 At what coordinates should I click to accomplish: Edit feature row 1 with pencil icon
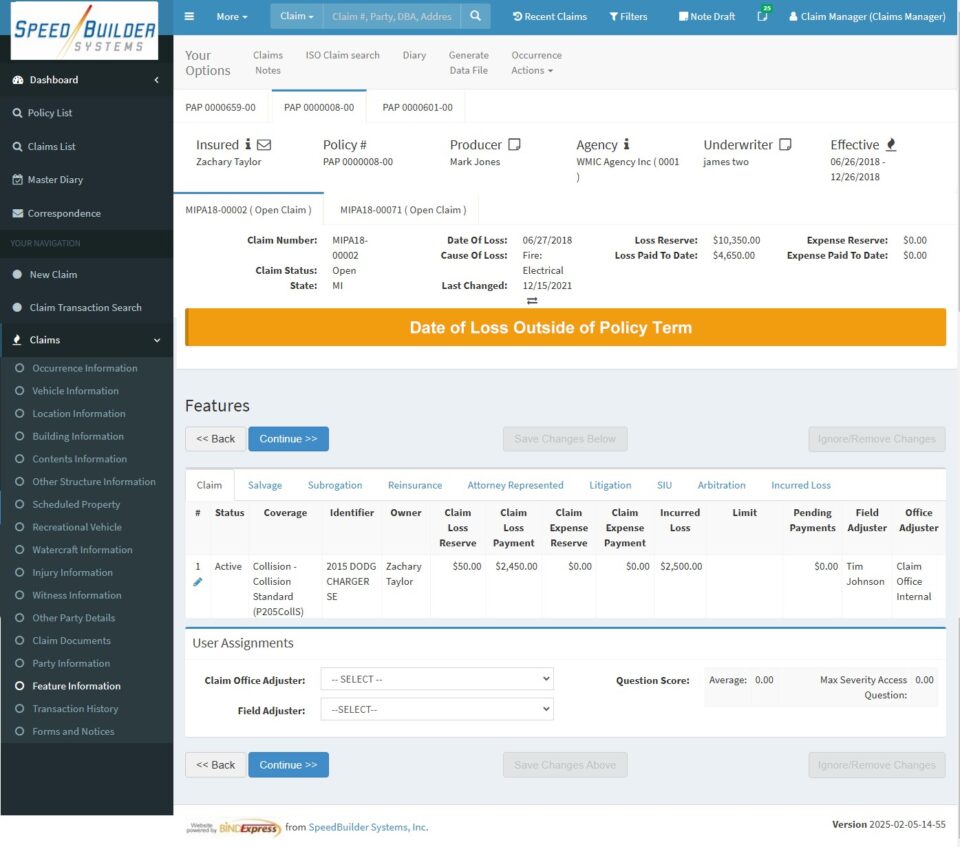pos(197,582)
